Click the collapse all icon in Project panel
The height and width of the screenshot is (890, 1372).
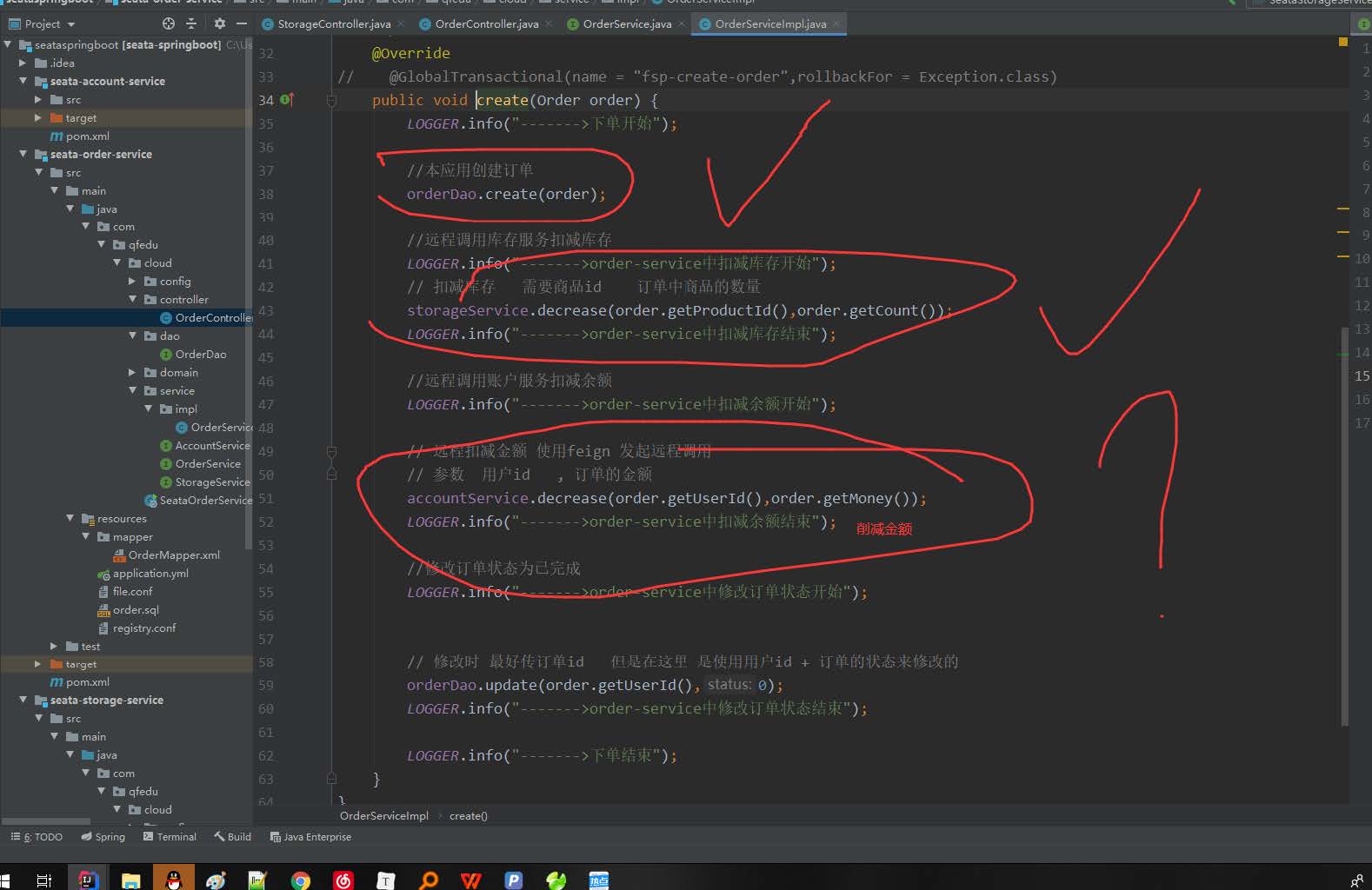pos(191,23)
